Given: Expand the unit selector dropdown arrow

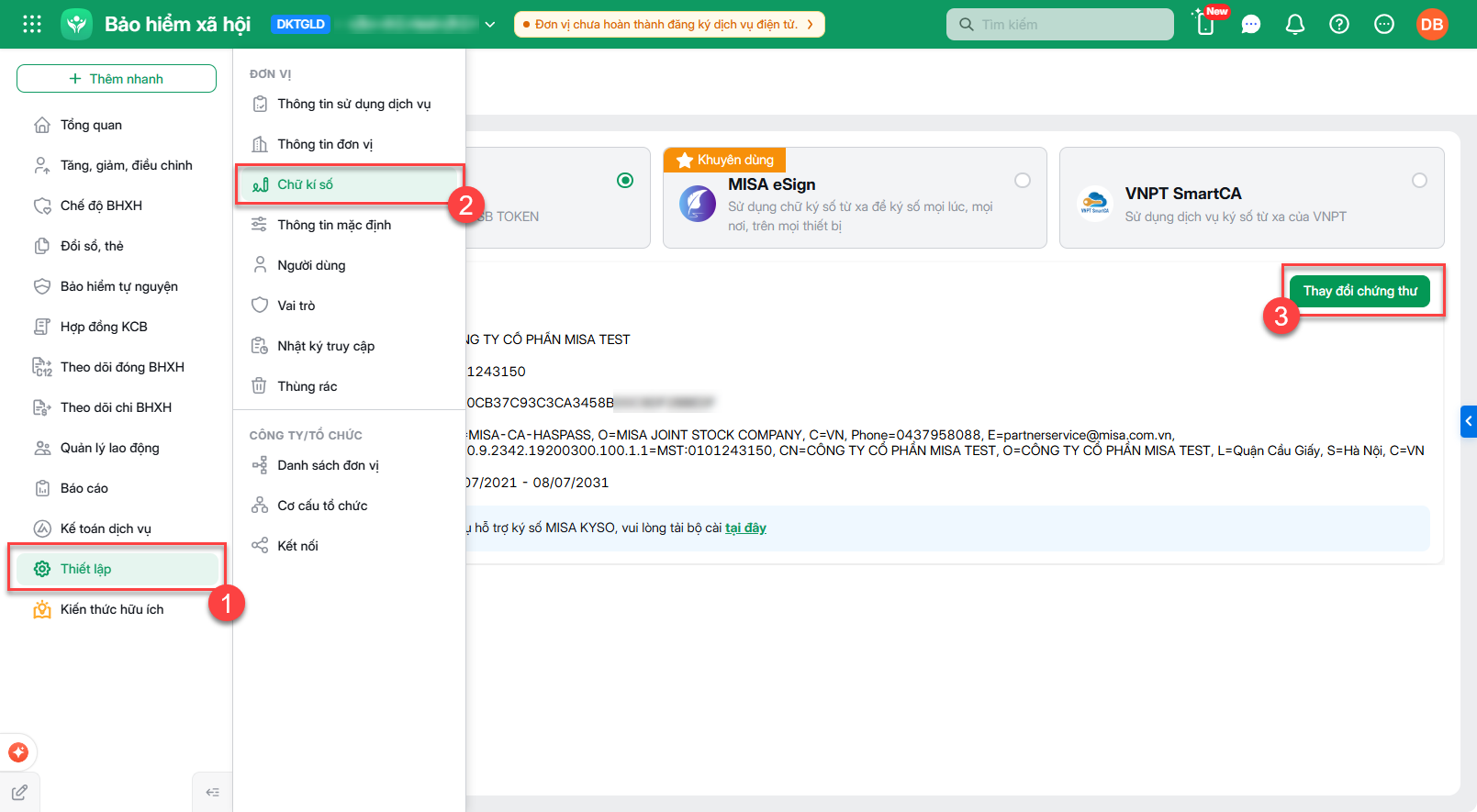Looking at the screenshot, I should 490,25.
